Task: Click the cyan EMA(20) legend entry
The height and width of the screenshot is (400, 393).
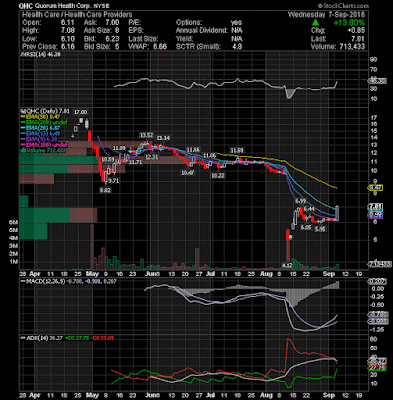Action: pos(40,128)
